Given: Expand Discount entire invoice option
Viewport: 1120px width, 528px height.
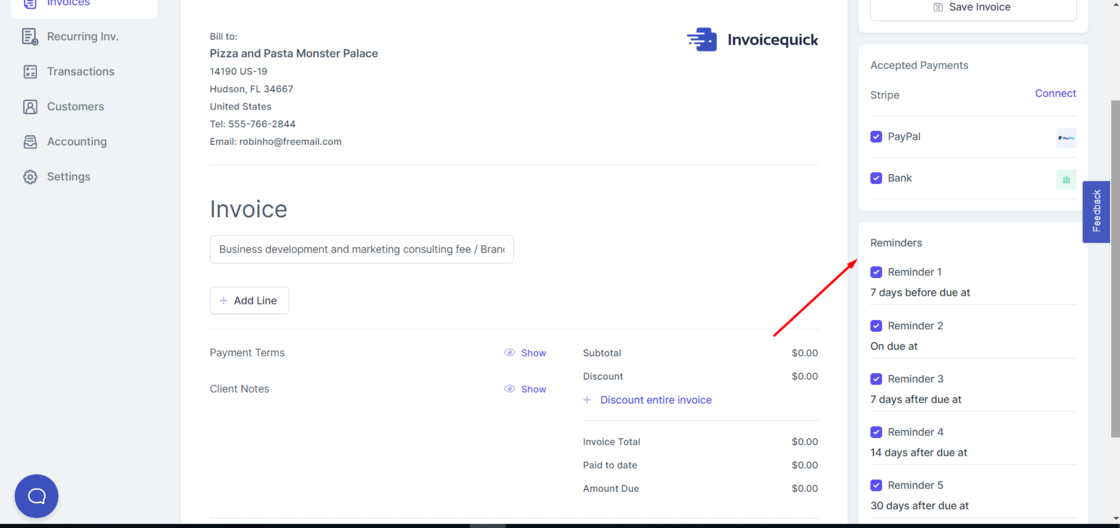Looking at the screenshot, I should coord(655,400).
